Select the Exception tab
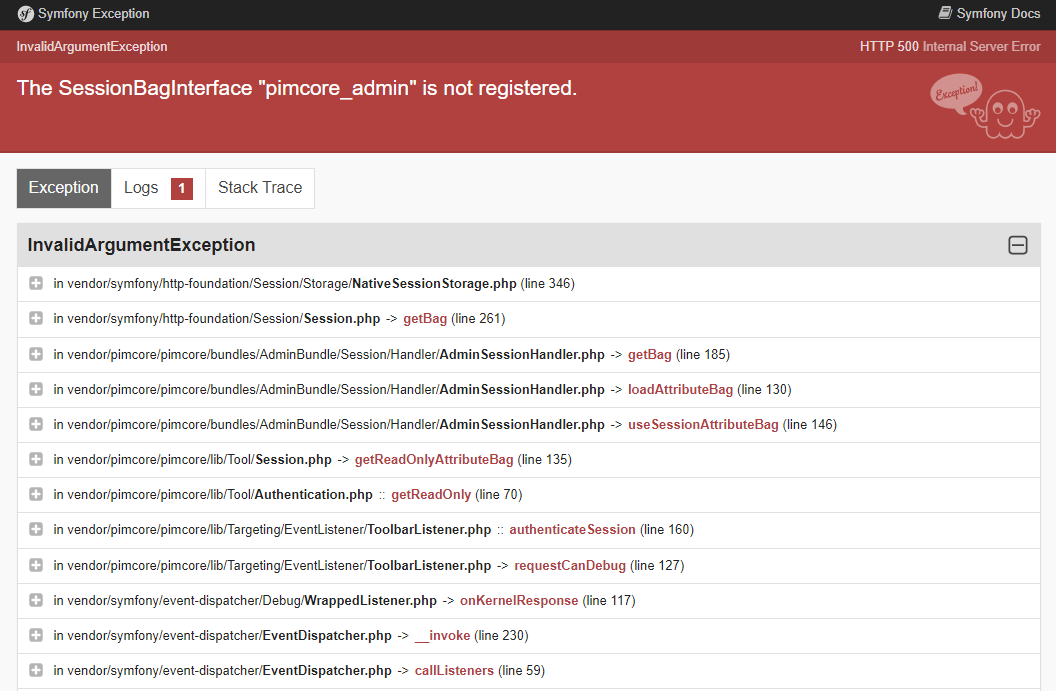Viewport: 1056px width, 691px height. click(x=63, y=187)
